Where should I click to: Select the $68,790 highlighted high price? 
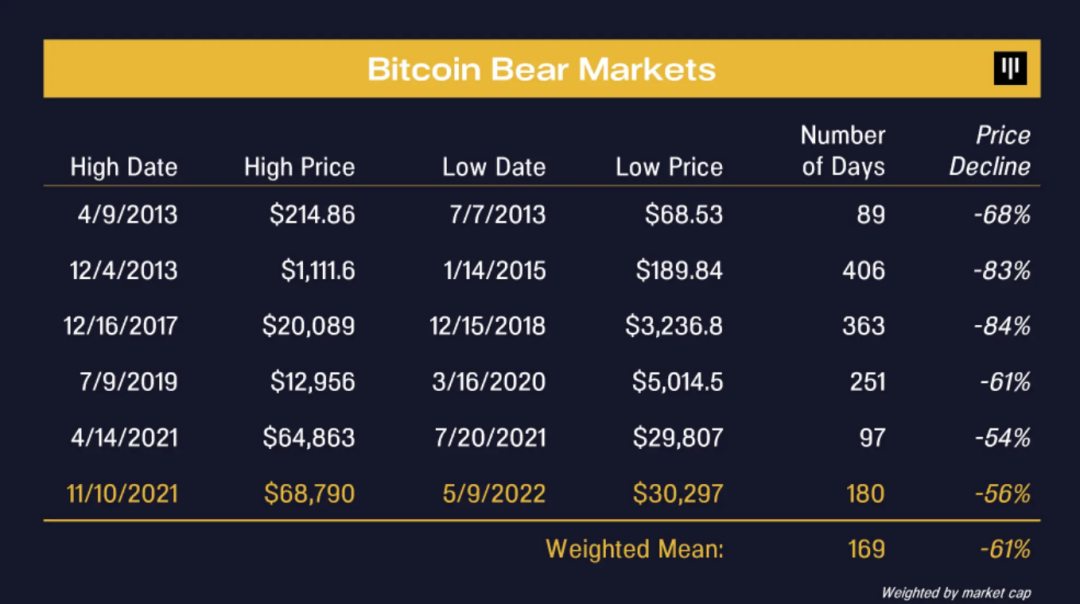(309, 494)
